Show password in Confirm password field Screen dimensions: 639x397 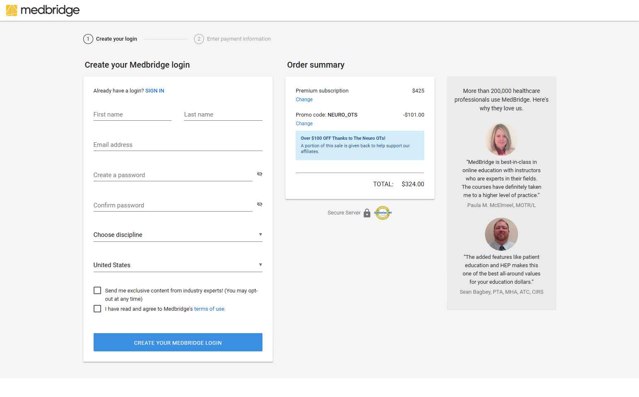coord(260,204)
